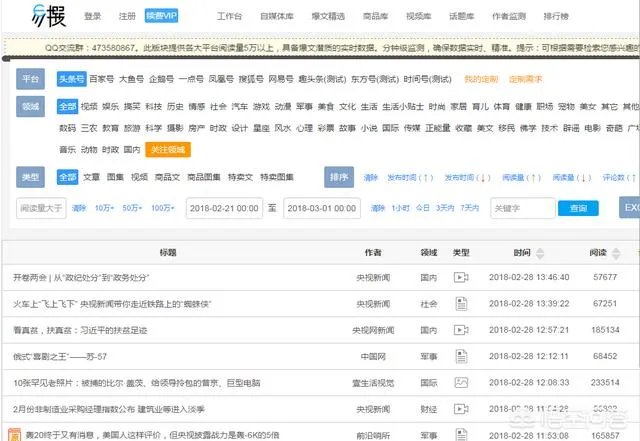
Task: Select 大鱼号 platform filter
Action: 131,79
